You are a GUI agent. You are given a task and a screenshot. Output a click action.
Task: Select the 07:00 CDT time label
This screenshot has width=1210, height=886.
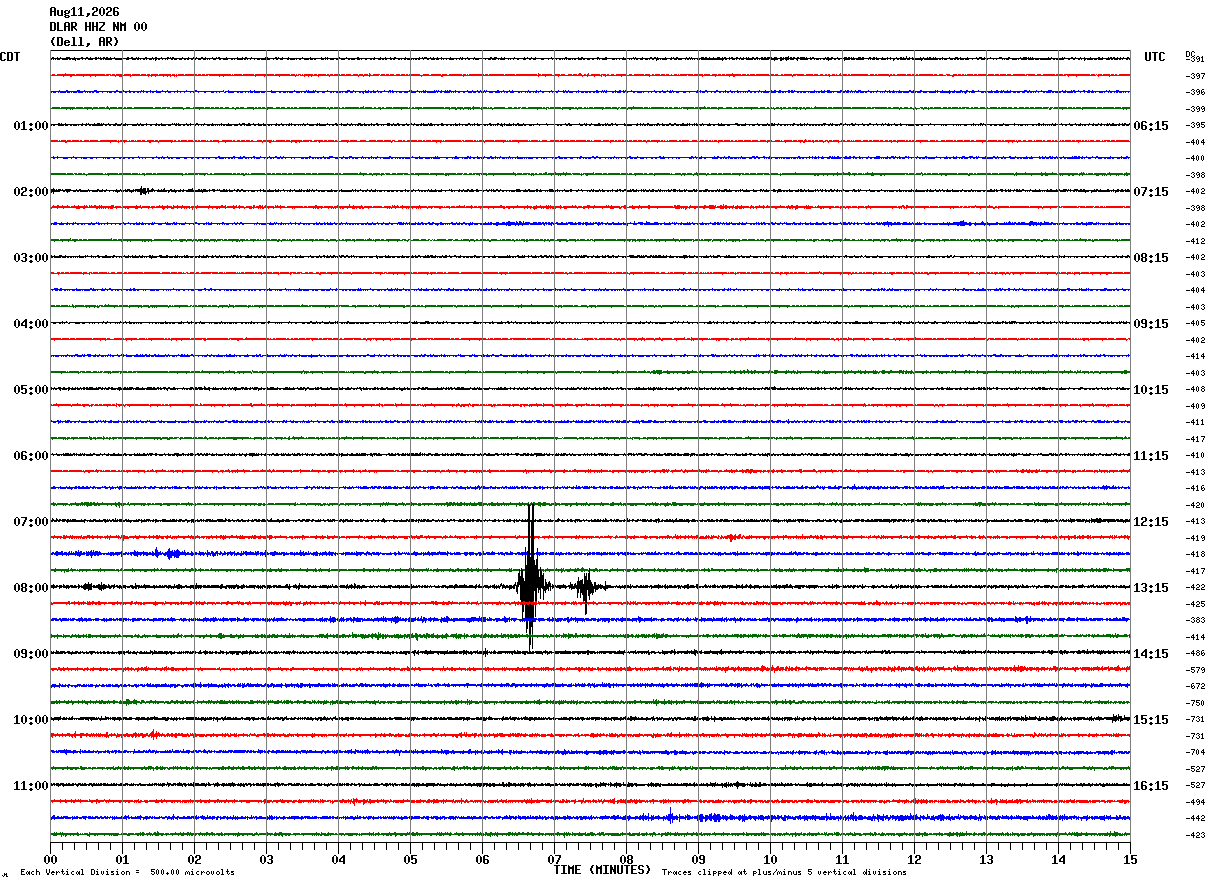(31, 521)
